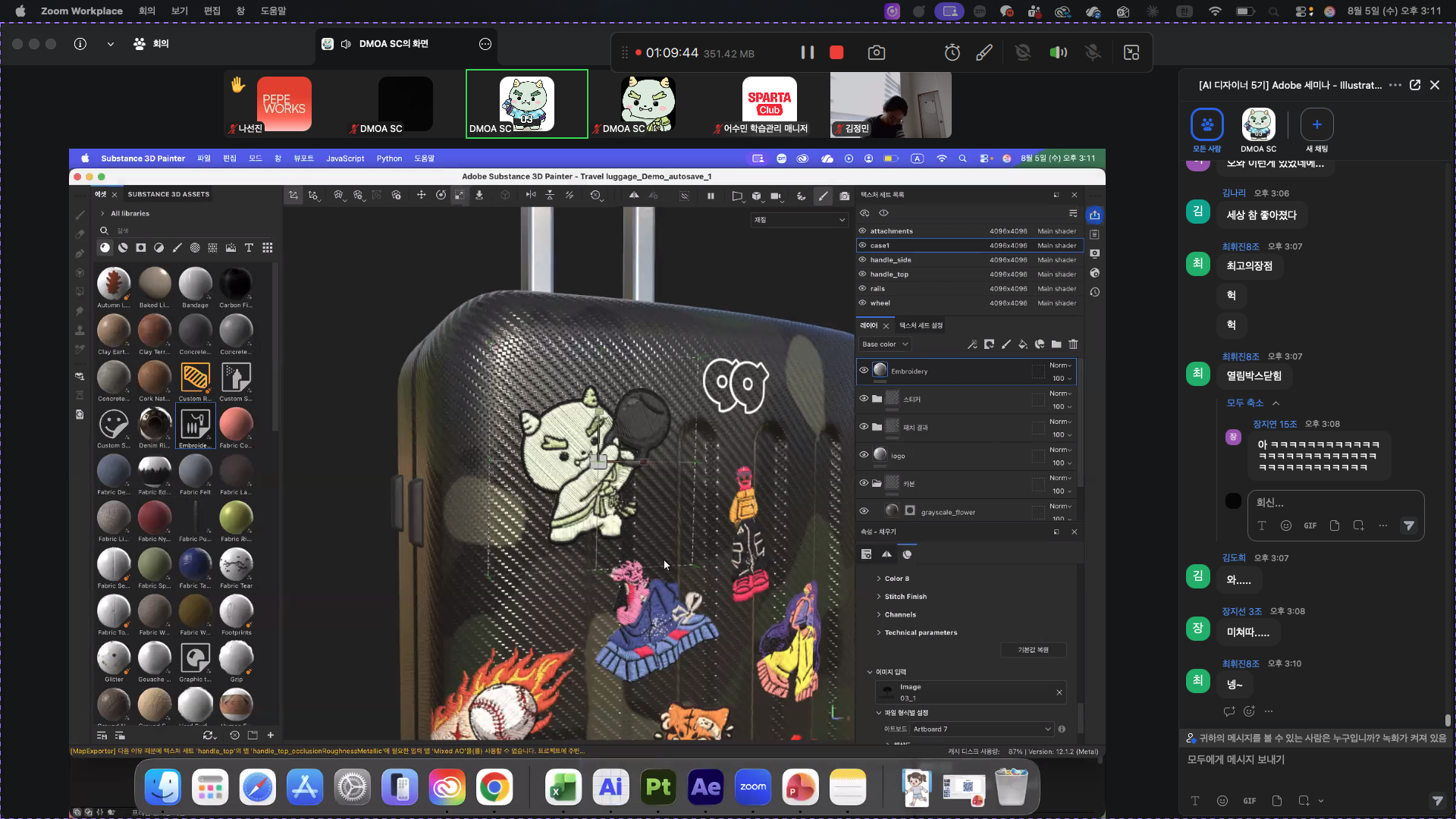
Task: Filter assets by text T icon
Action: pyautogui.click(x=249, y=248)
